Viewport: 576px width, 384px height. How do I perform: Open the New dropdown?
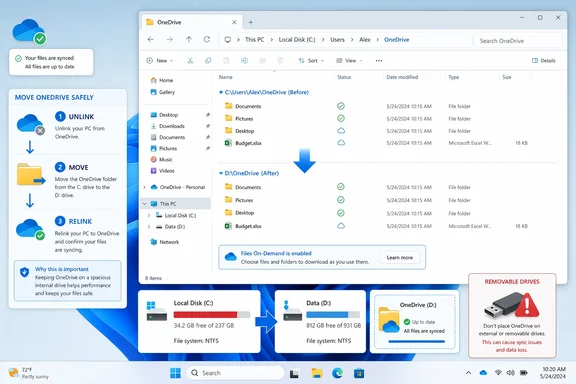click(160, 61)
